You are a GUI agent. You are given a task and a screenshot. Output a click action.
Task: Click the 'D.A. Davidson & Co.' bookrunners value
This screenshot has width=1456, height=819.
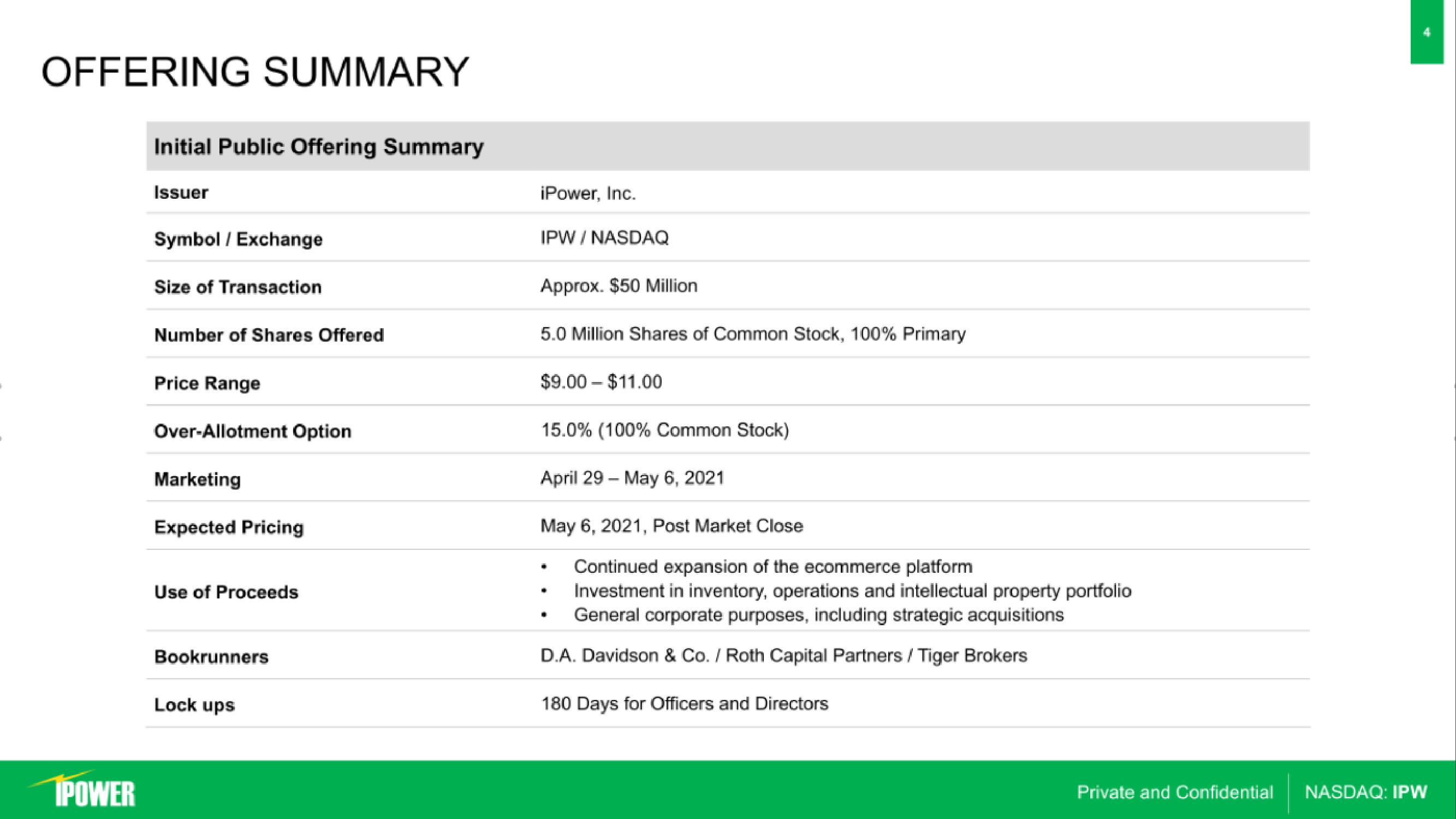tap(783, 656)
